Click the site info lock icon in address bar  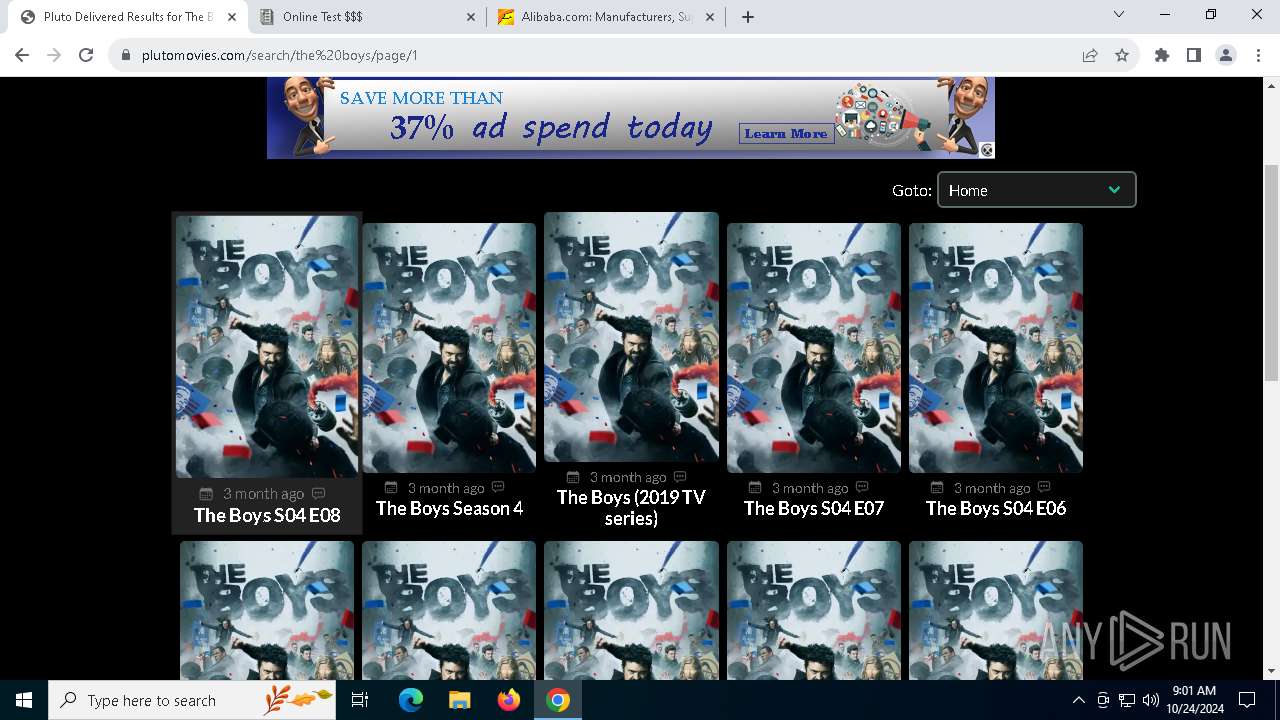tap(126, 55)
